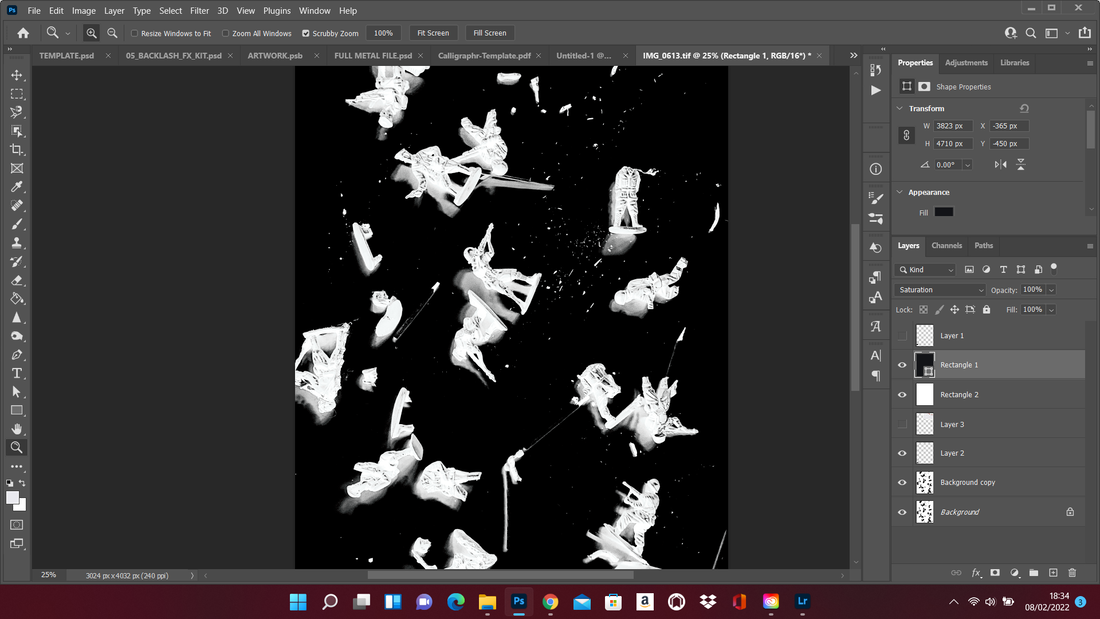Viewport: 1100px width, 619px height.
Task: Switch to the Paths tab
Action: tap(984, 246)
